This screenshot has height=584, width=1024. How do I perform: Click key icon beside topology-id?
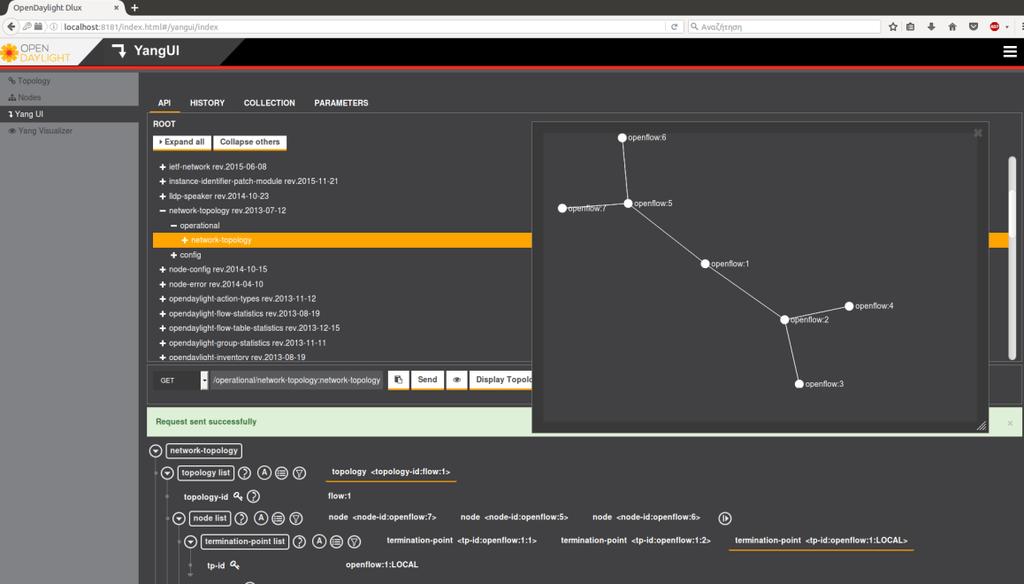pyautogui.click(x=238, y=496)
